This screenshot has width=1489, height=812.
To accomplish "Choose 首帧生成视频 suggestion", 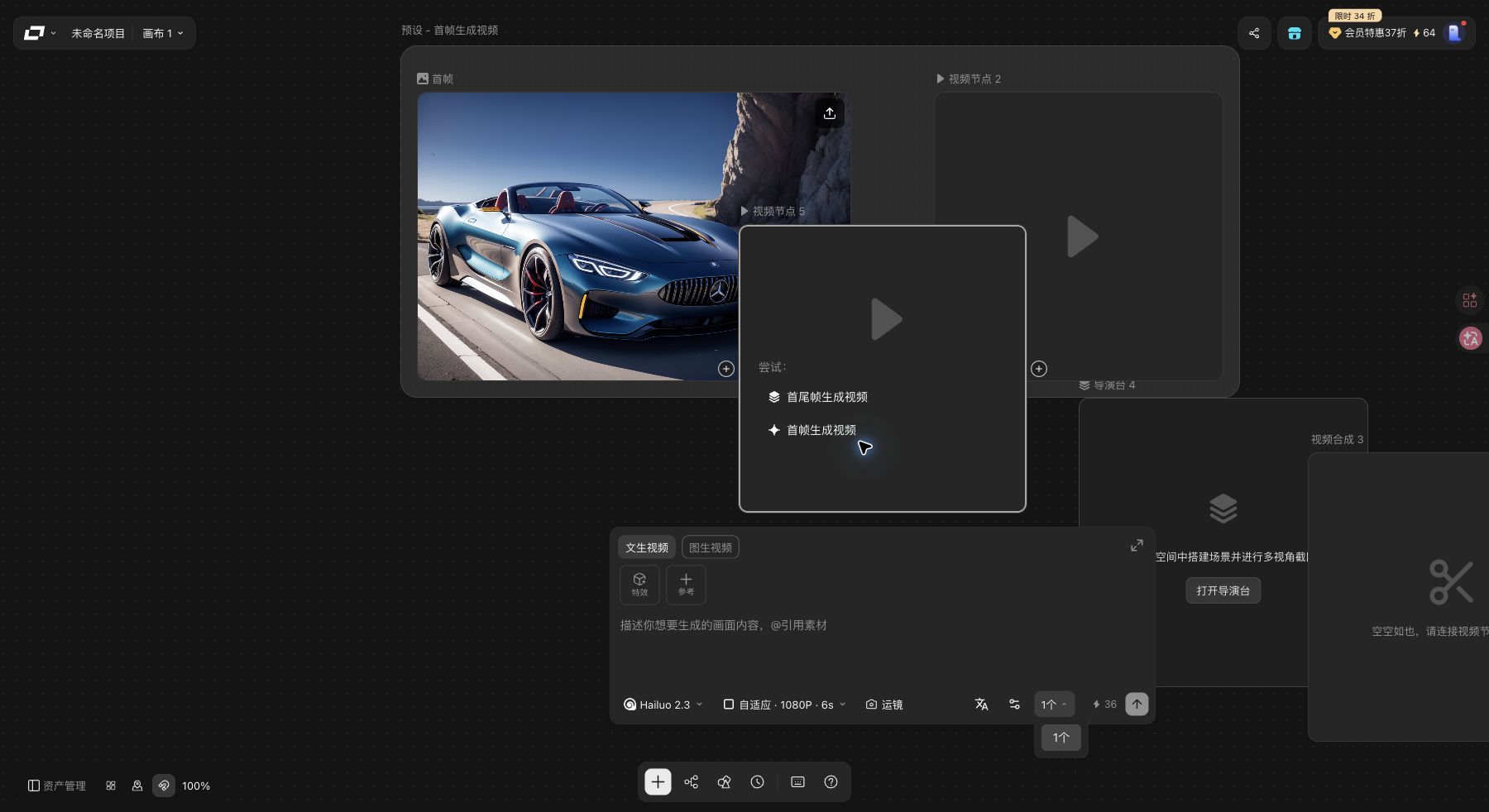I will [812, 430].
